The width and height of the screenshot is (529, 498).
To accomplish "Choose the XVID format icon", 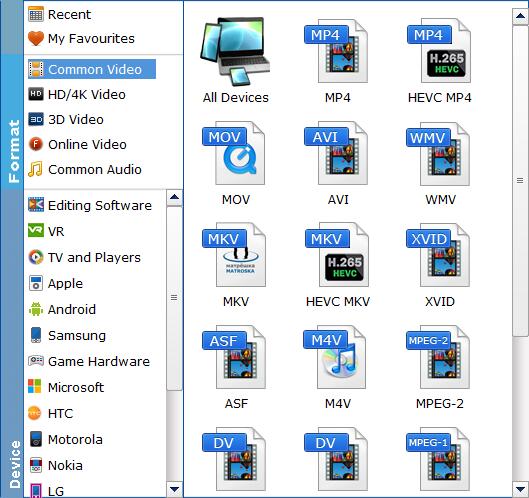I will tap(438, 255).
